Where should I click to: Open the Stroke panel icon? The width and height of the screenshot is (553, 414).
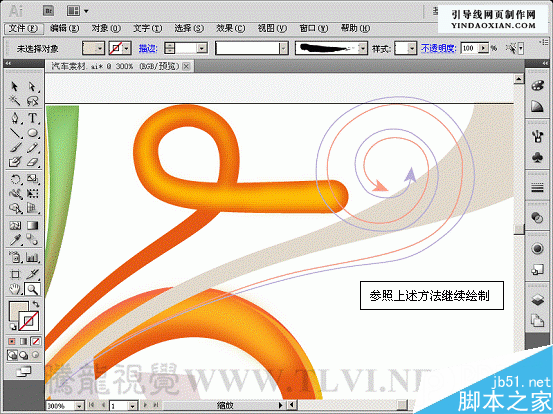[537, 188]
